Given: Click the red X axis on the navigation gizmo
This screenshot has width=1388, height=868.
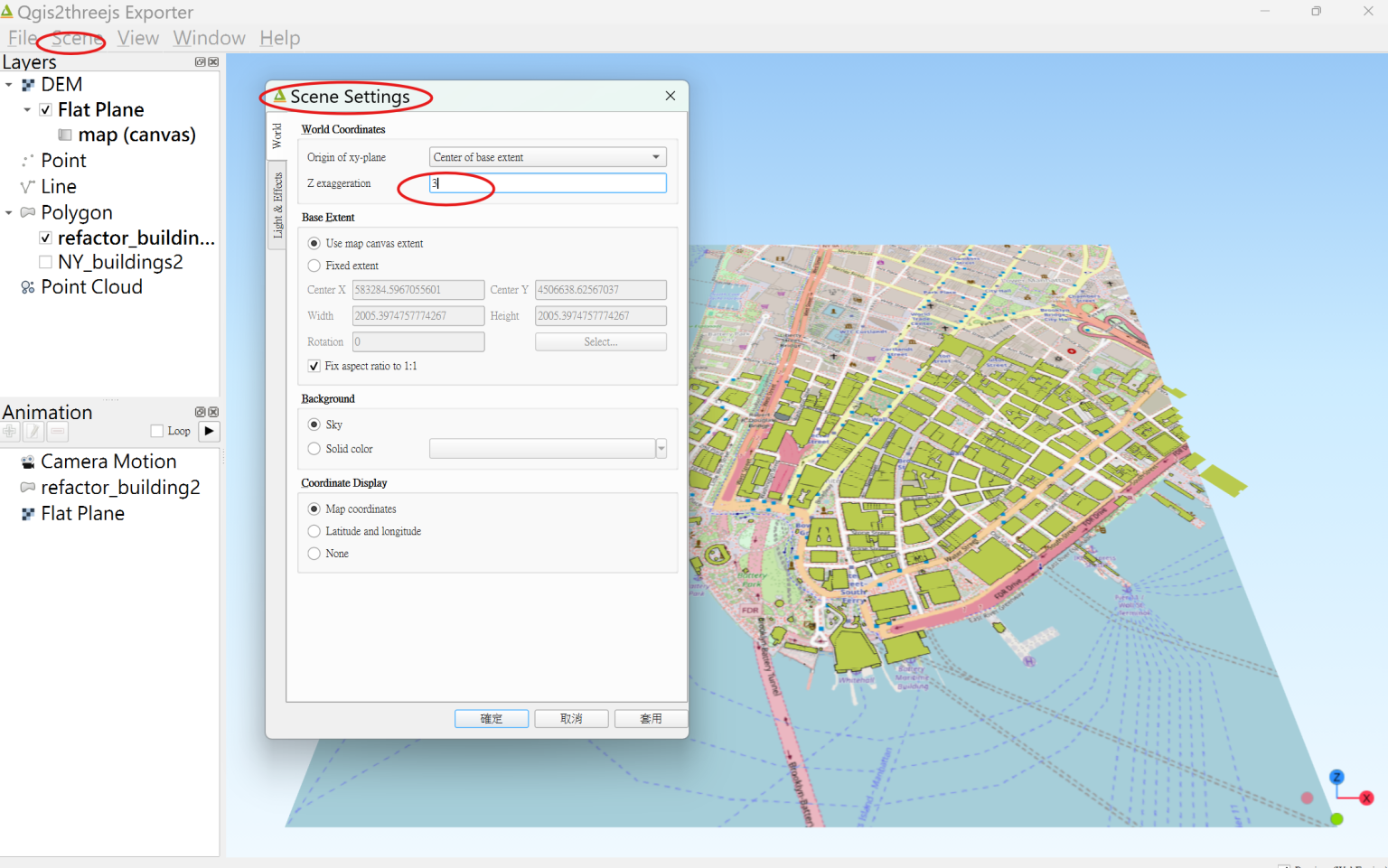Looking at the screenshot, I should pos(1367,798).
